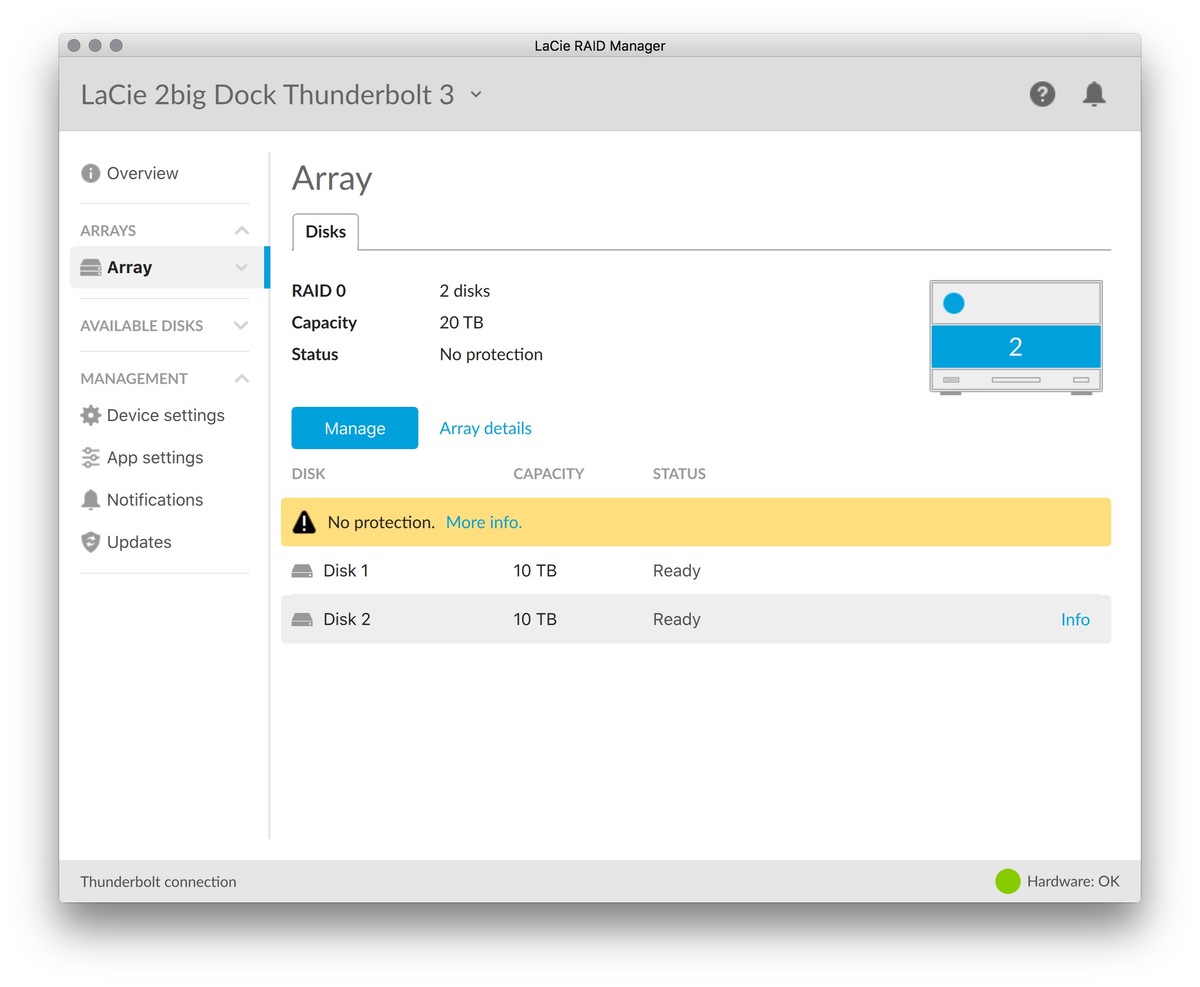
Task: Open the help question mark icon
Action: (1042, 94)
